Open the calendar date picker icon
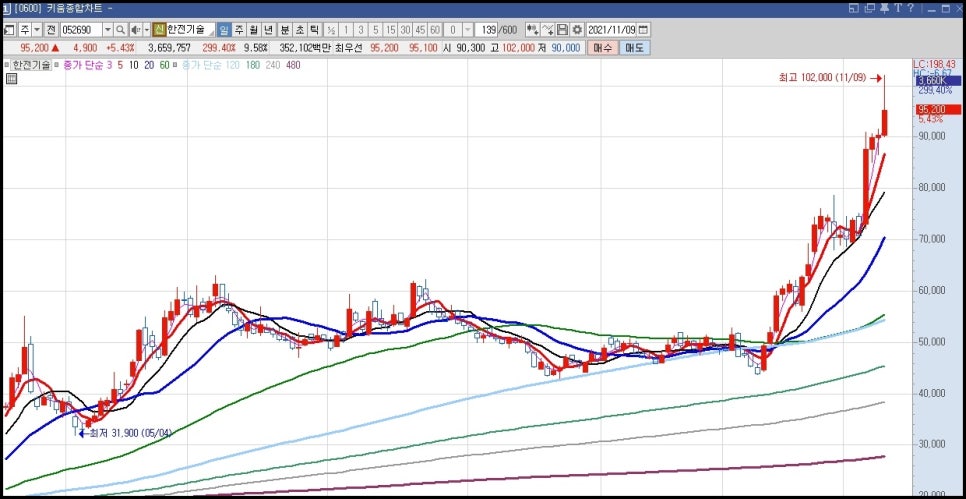966x499 pixels. tap(643, 30)
